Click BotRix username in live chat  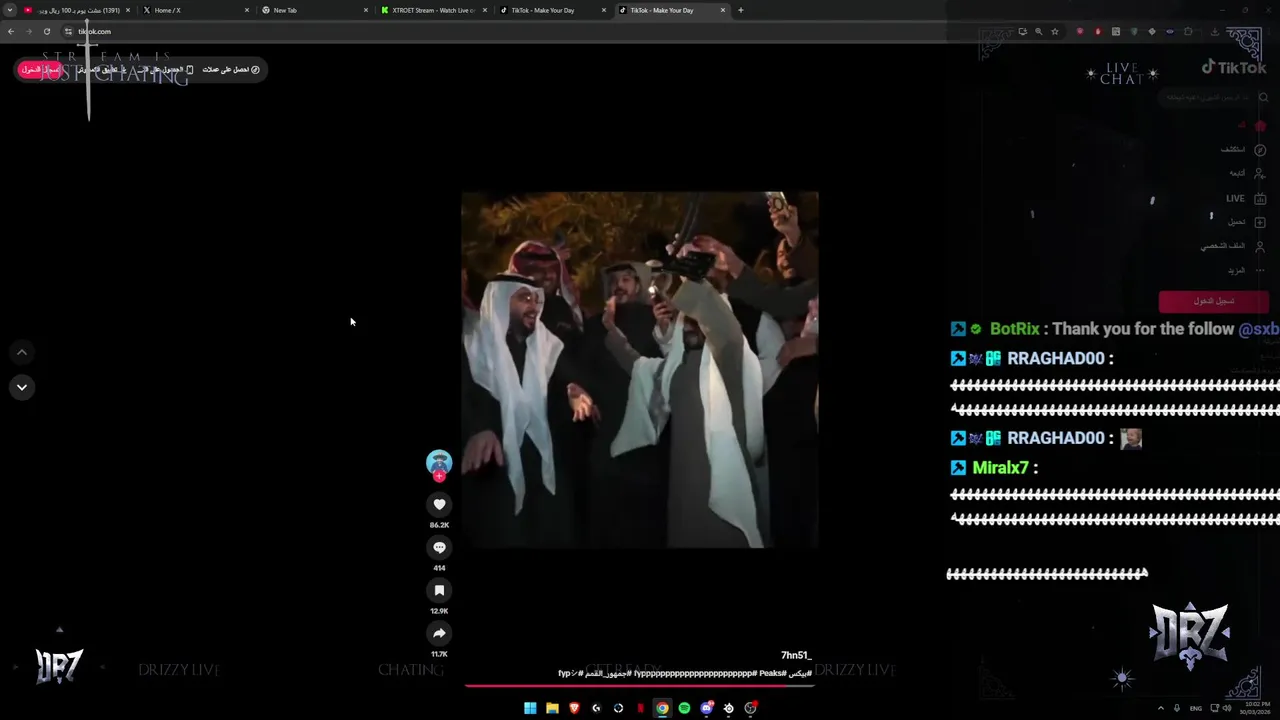click(1014, 329)
